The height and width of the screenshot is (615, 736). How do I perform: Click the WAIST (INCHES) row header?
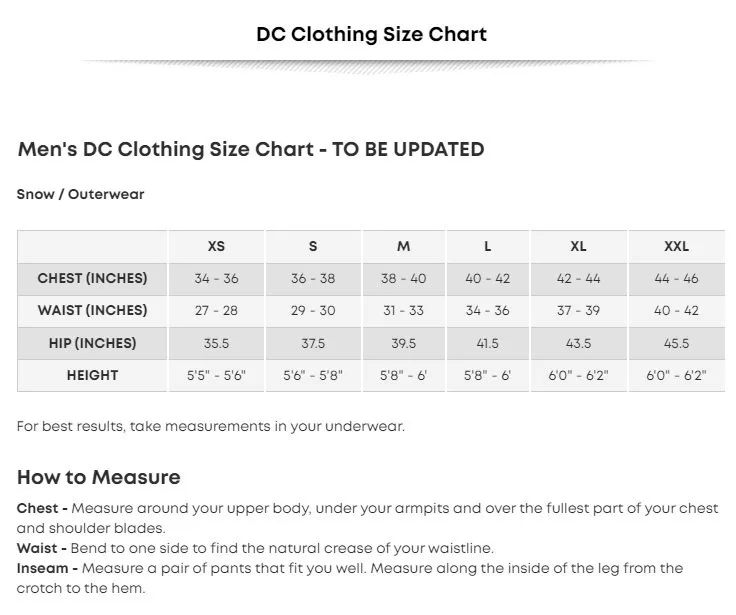(92, 310)
